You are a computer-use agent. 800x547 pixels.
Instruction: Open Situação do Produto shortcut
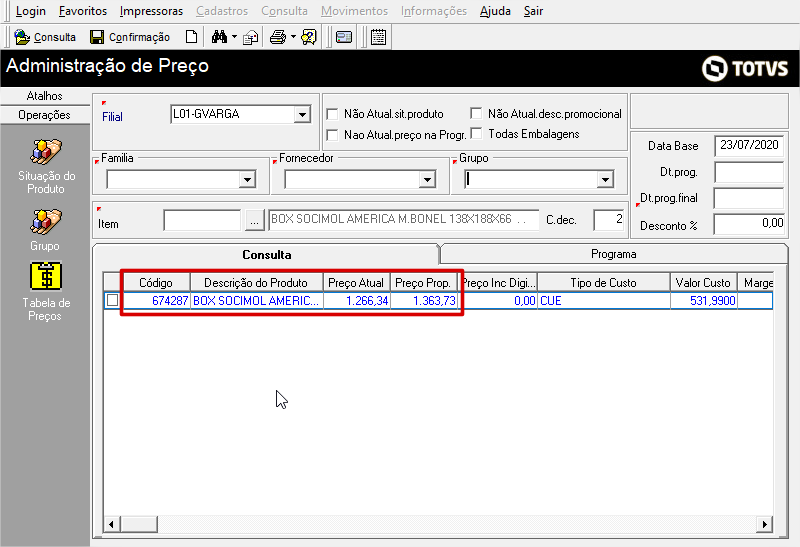pos(46,166)
